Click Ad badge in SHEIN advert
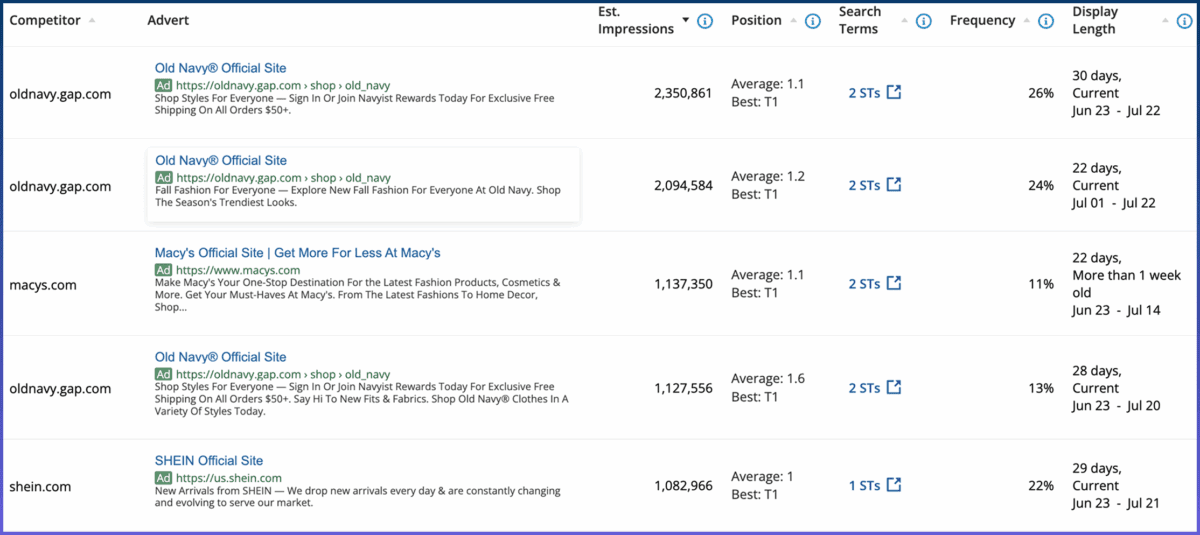The width and height of the screenshot is (1200, 535). pos(163,478)
